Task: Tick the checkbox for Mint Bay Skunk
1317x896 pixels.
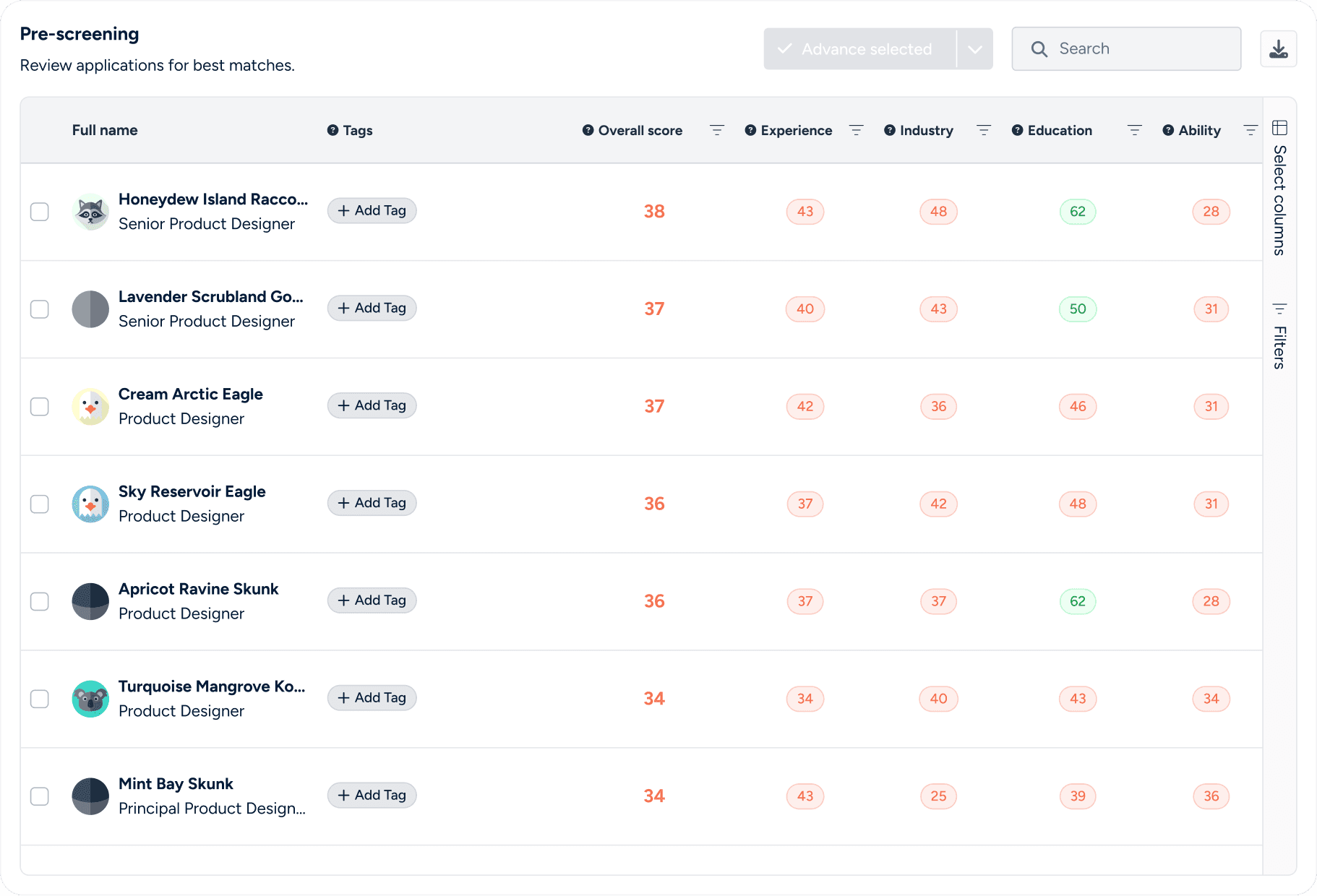Action: [x=40, y=796]
